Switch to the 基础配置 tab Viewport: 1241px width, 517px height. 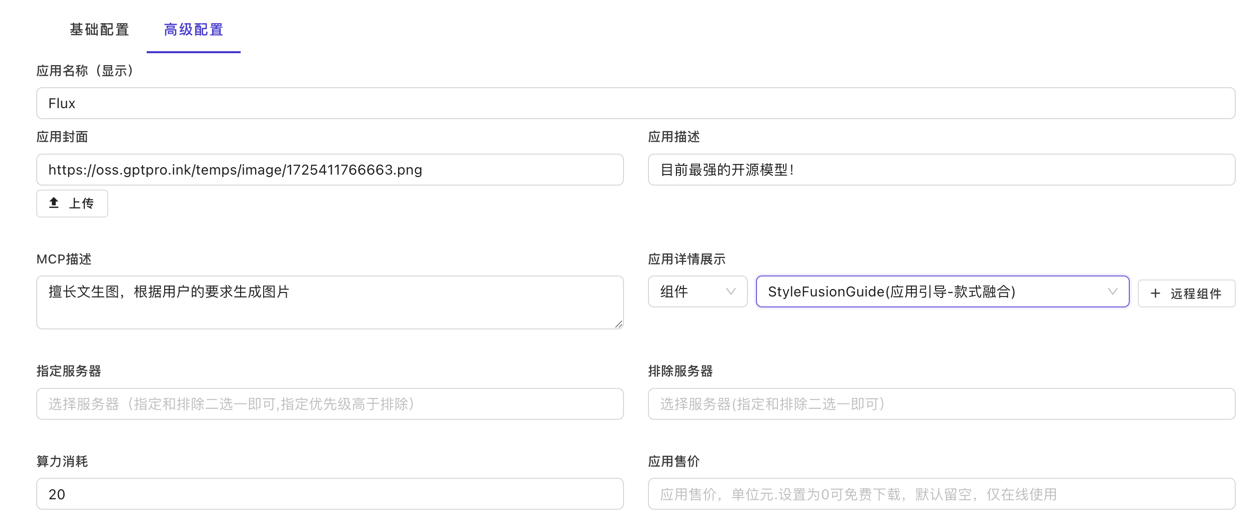99,30
